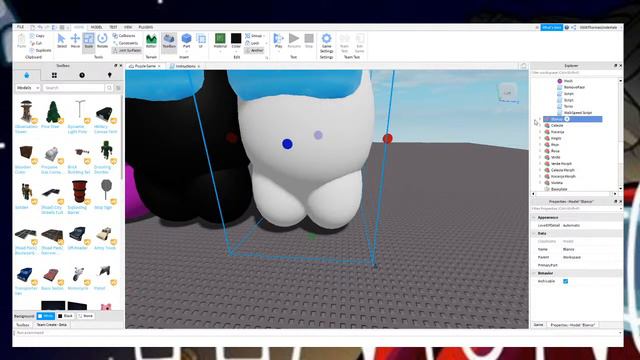Screen dimensions: 640x360
Task: Click the Stop test button
Action: click(x=309, y=41)
